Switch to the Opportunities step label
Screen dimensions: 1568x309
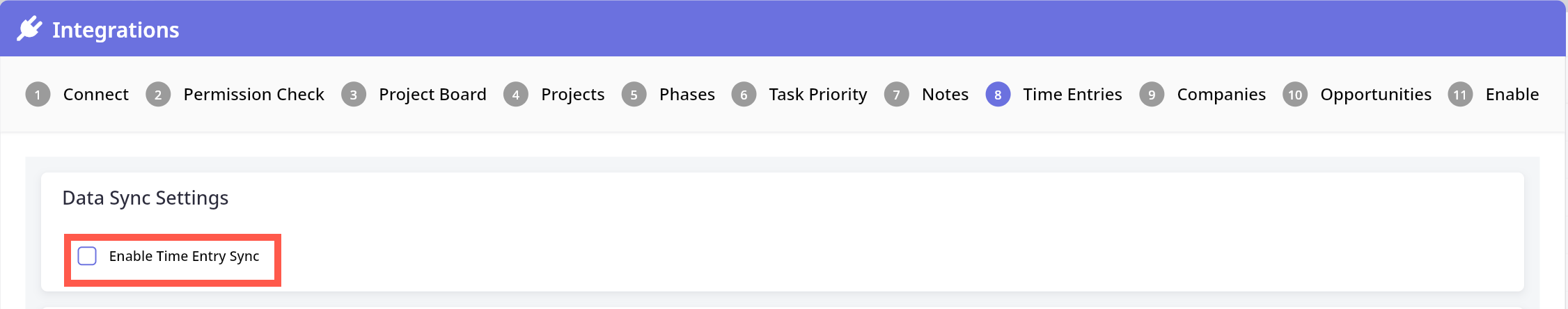point(1376,95)
